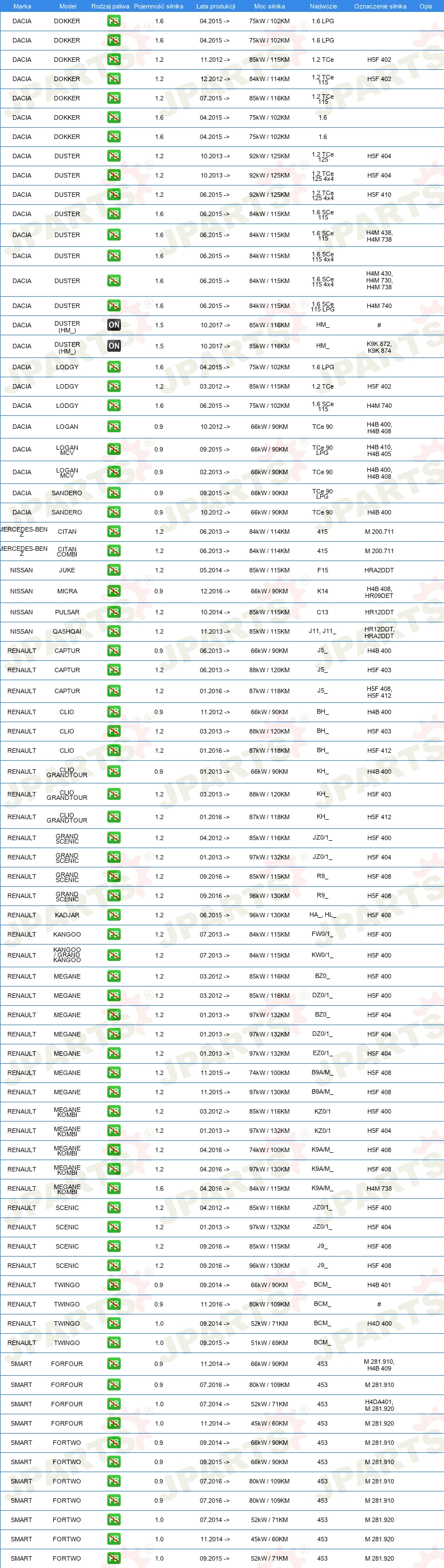Click the PB fuel icon in the NISSAN MICRA row

click(x=114, y=591)
